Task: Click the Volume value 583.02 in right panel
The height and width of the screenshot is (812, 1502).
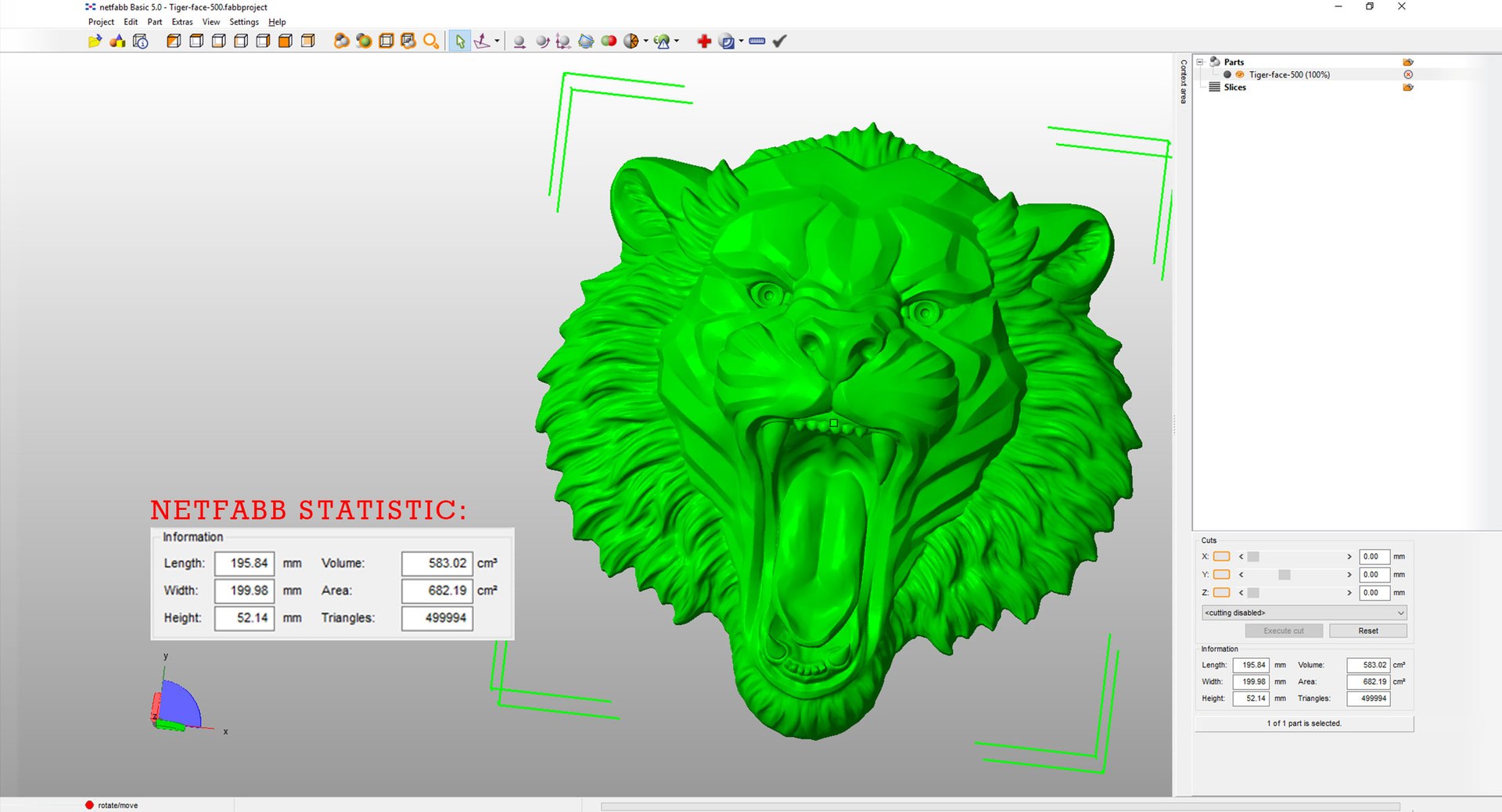Action: click(x=1368, y=665)
